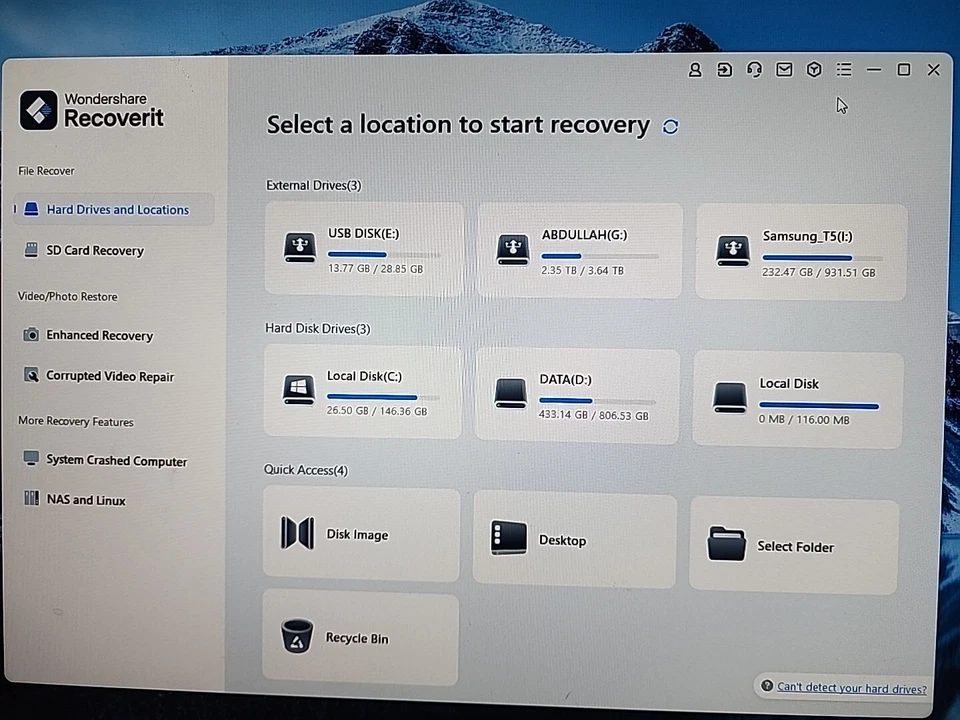Open the headset support icon
This screenshot has width=960, height=720.
(x=755, y=69)
